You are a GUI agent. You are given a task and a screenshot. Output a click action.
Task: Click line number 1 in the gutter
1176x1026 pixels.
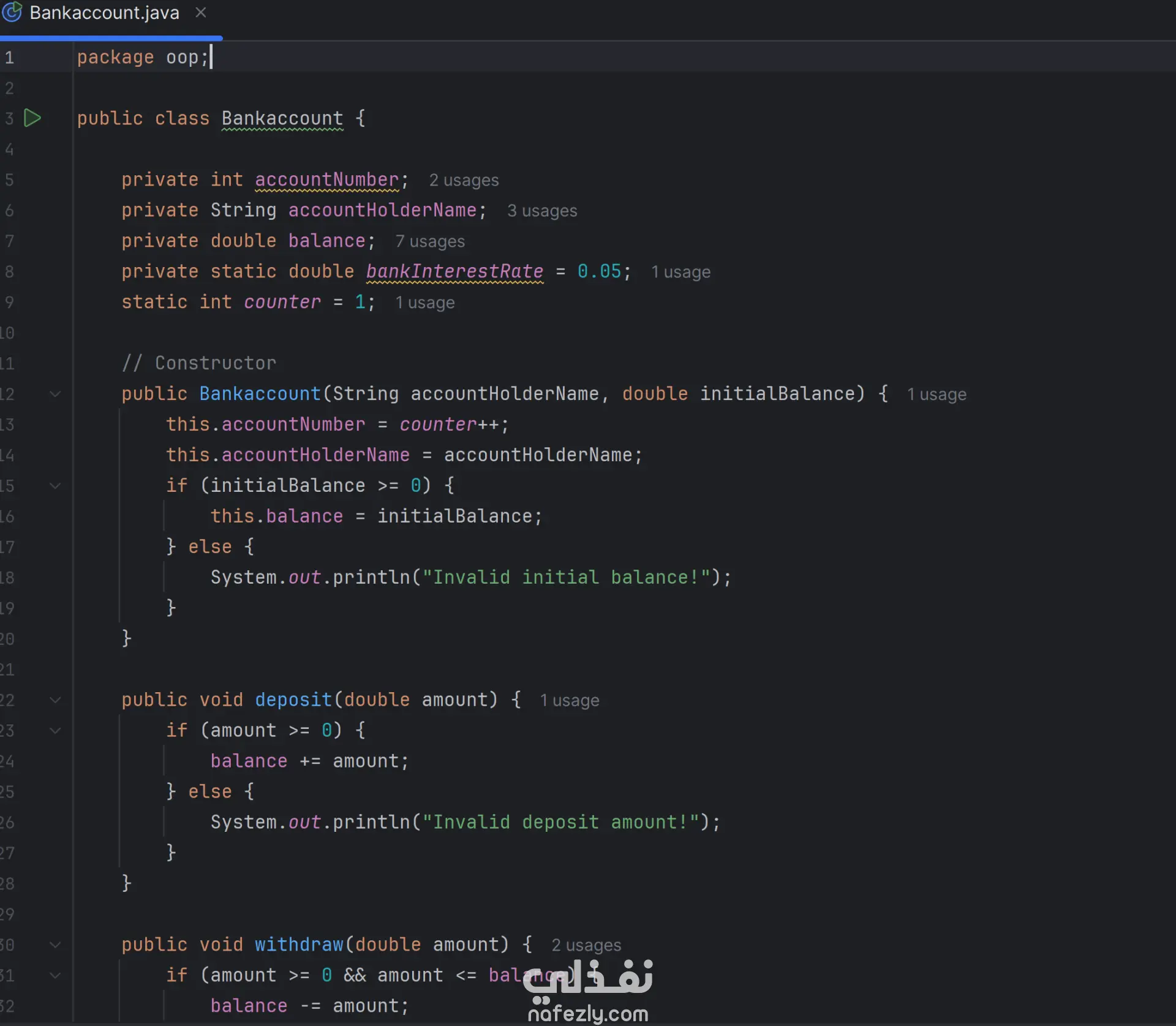pyautogui.click(x=10, y=58)
